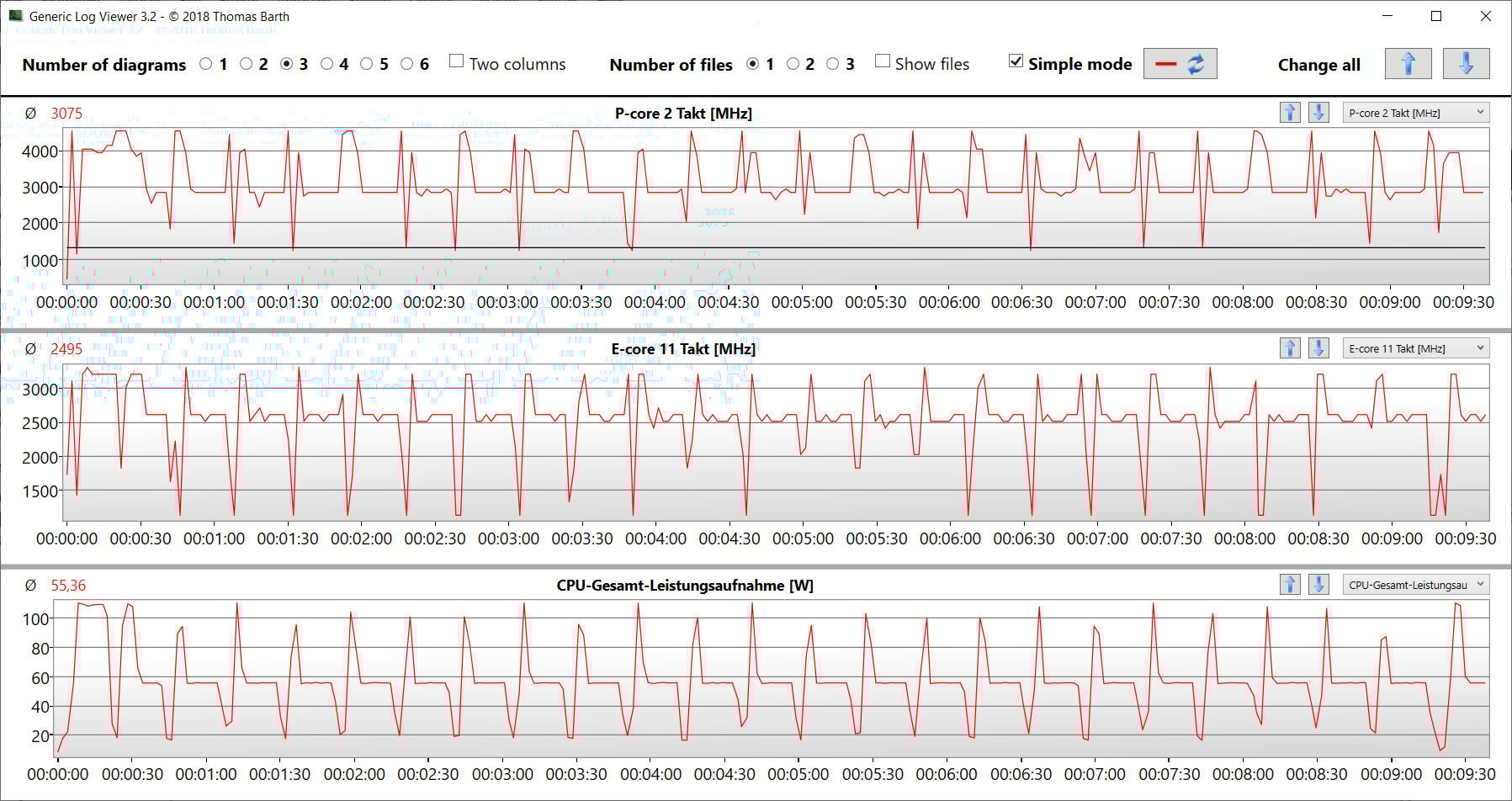Screen dimensions: 1512x801
Task: Click the 00:02:00 tick on E-core graph
Action: pyautogui.click(x=361, y=538)
